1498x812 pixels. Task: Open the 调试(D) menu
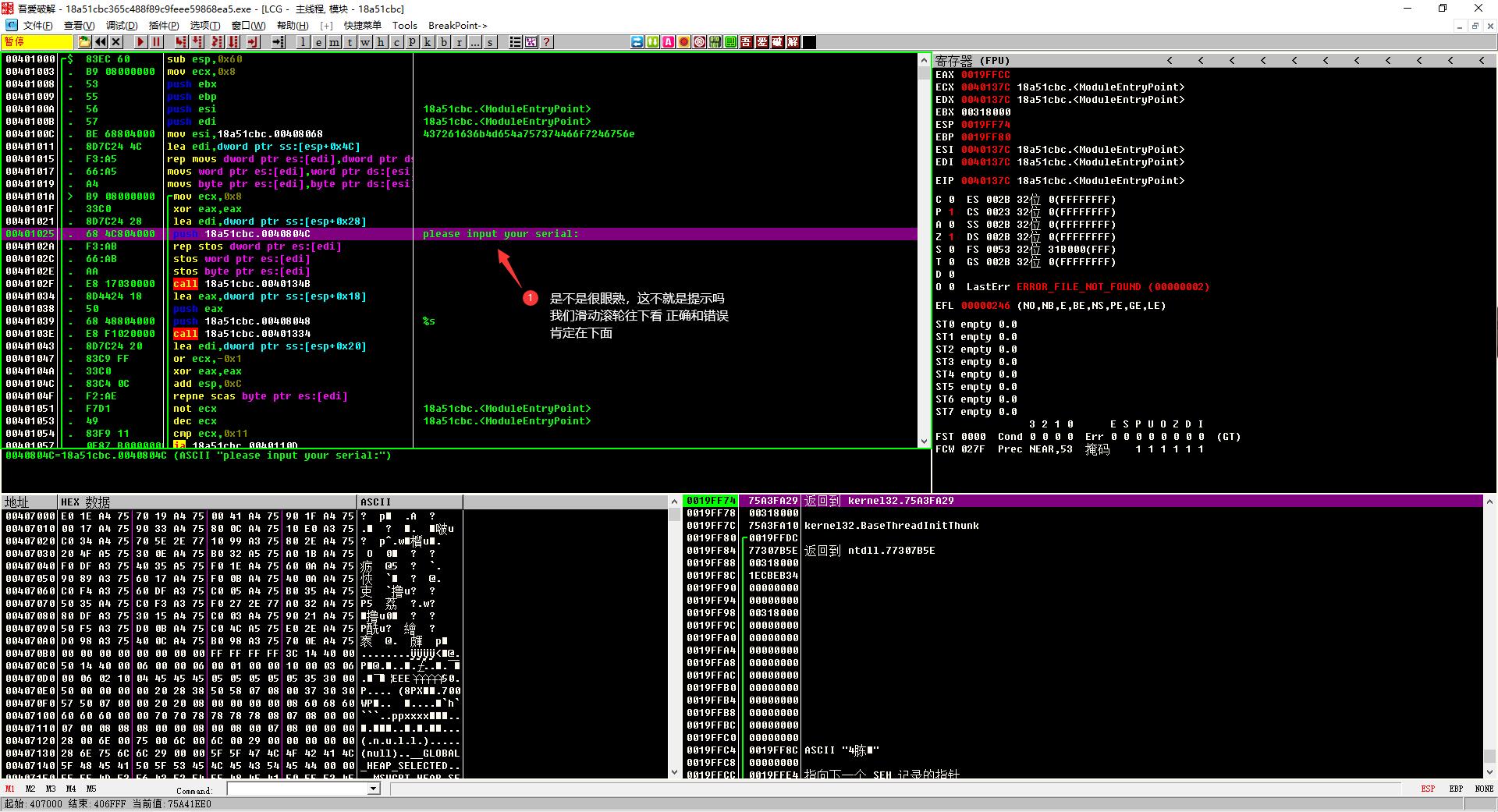point(122,26)
